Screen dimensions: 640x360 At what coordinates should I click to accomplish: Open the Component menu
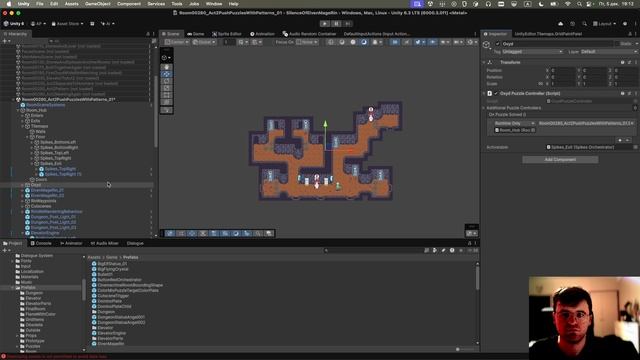(x=129, y=4)
